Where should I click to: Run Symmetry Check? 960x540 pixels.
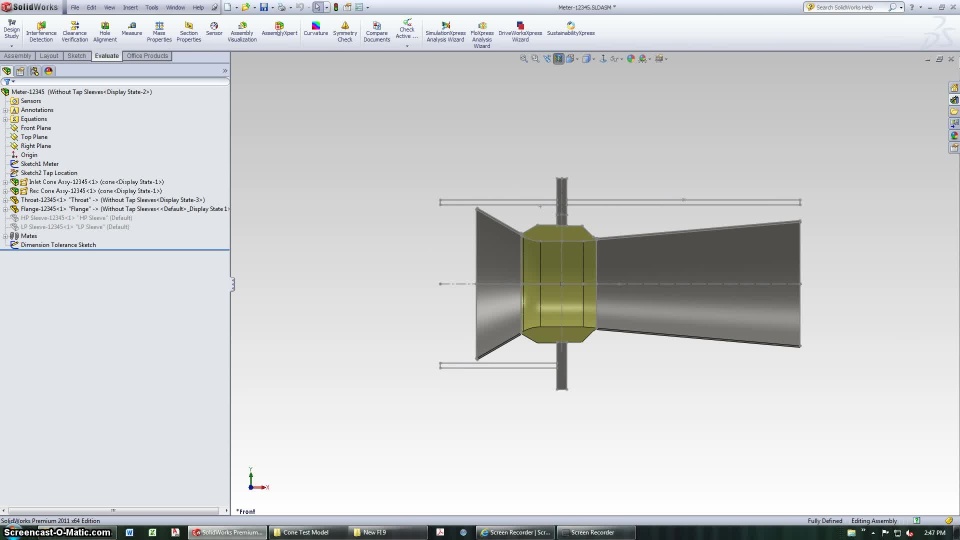tap(345, 32)
